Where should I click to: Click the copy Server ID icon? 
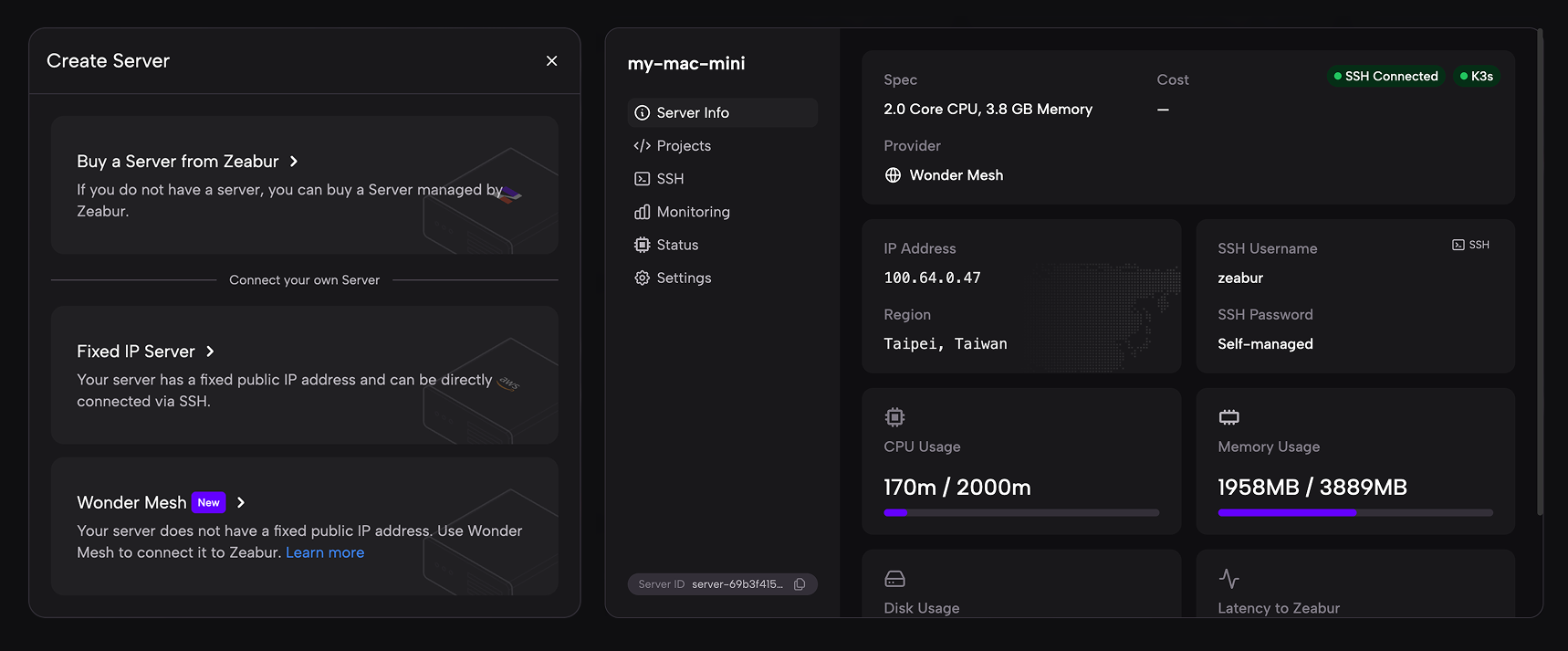point(800,584)
